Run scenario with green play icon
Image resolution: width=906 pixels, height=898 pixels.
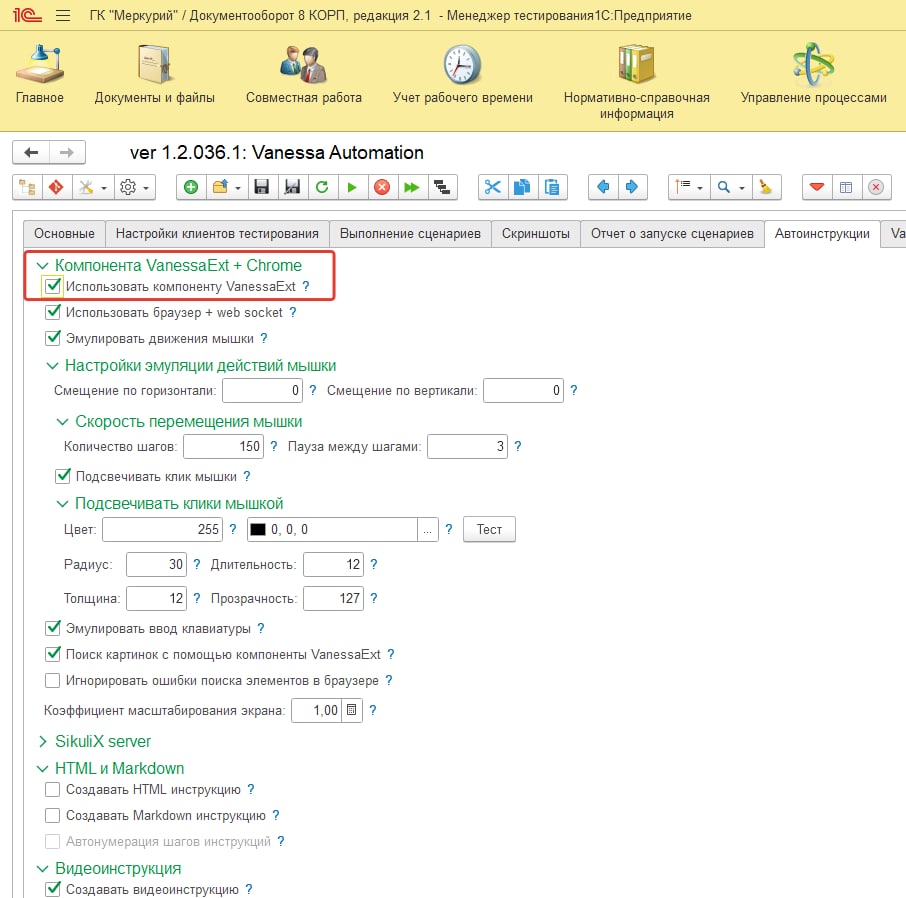tap(352, 187)
